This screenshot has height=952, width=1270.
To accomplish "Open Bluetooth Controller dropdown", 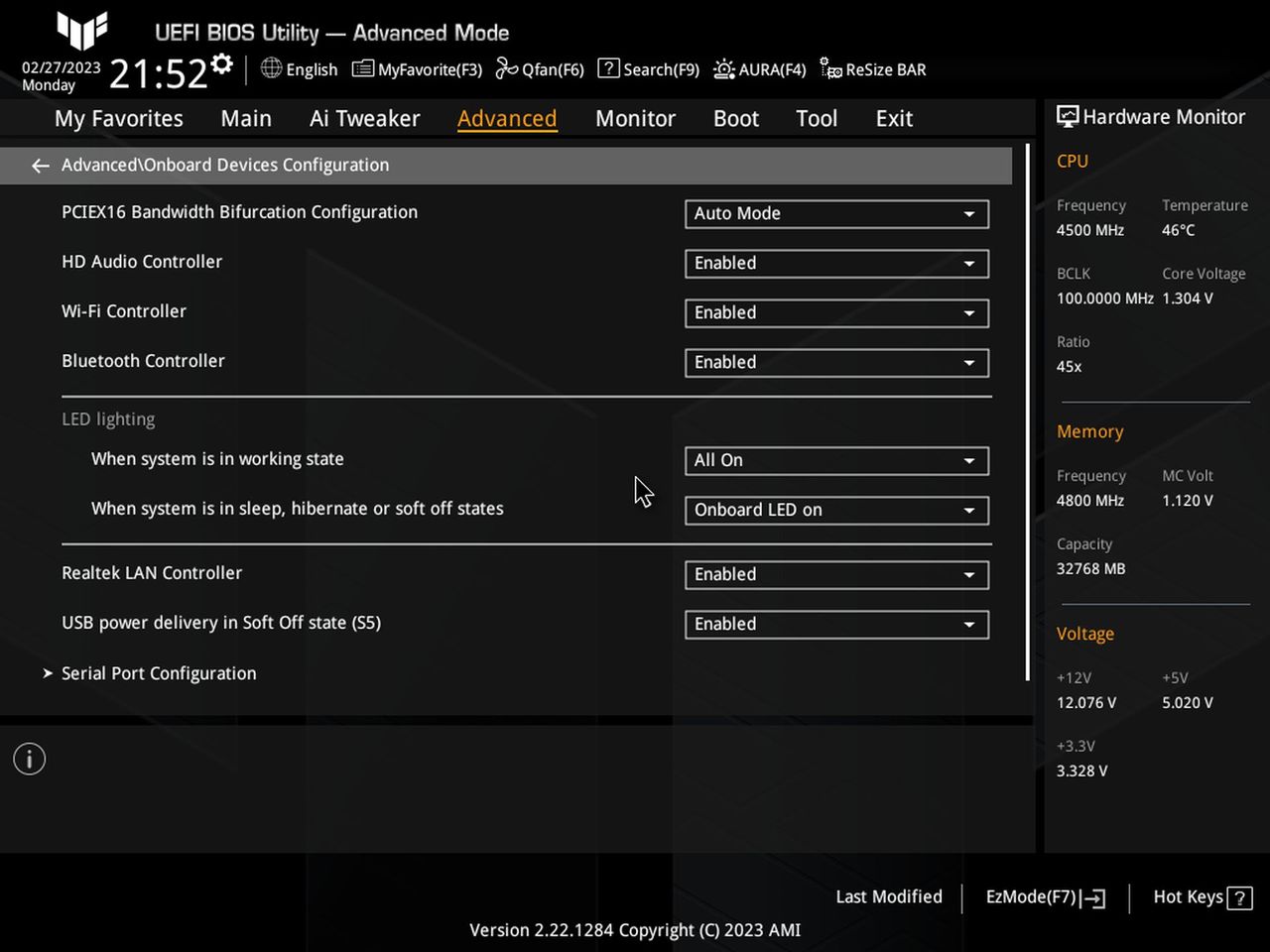I will [x=836, y=363].
